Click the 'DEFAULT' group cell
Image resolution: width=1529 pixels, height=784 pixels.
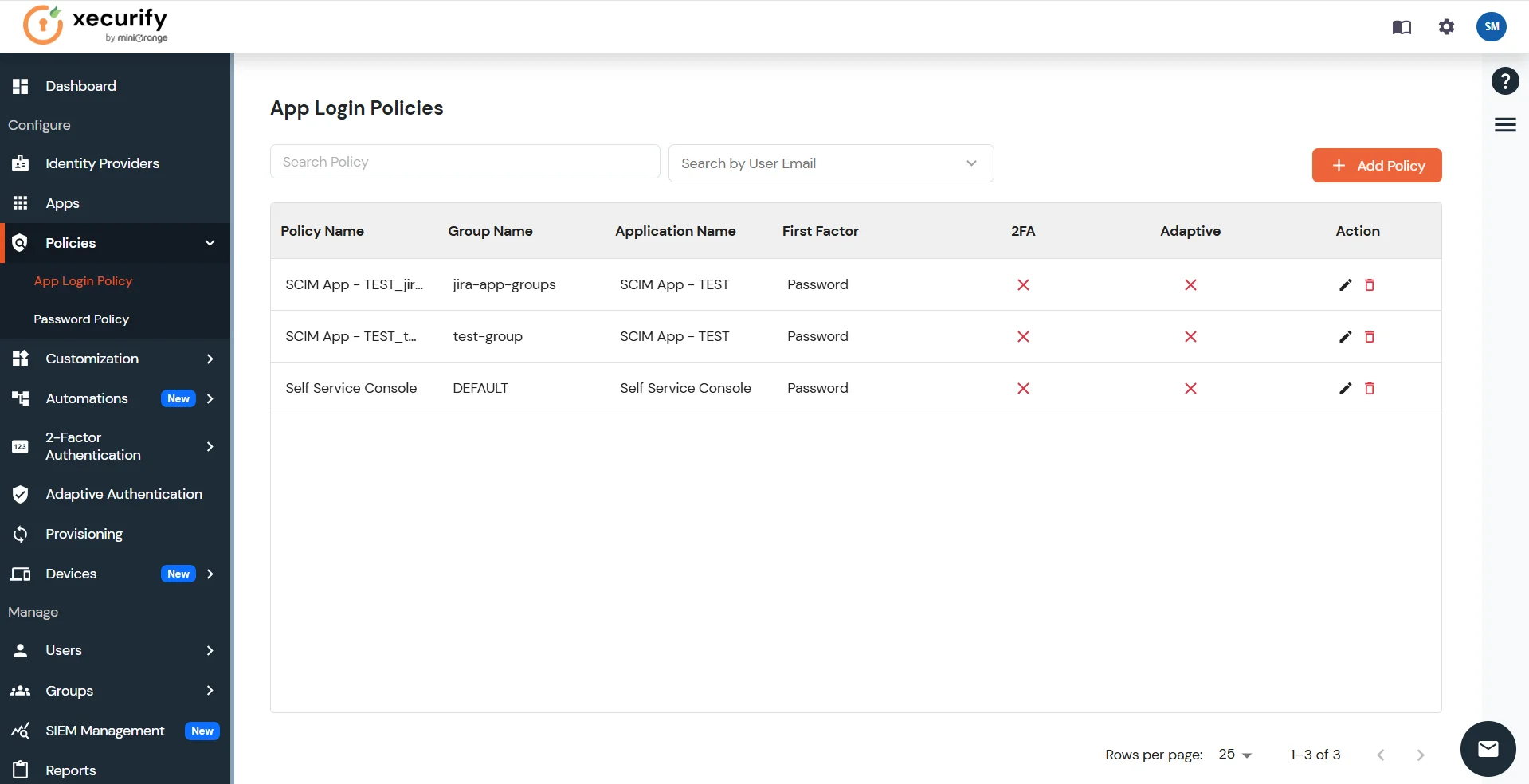point(480,389)
